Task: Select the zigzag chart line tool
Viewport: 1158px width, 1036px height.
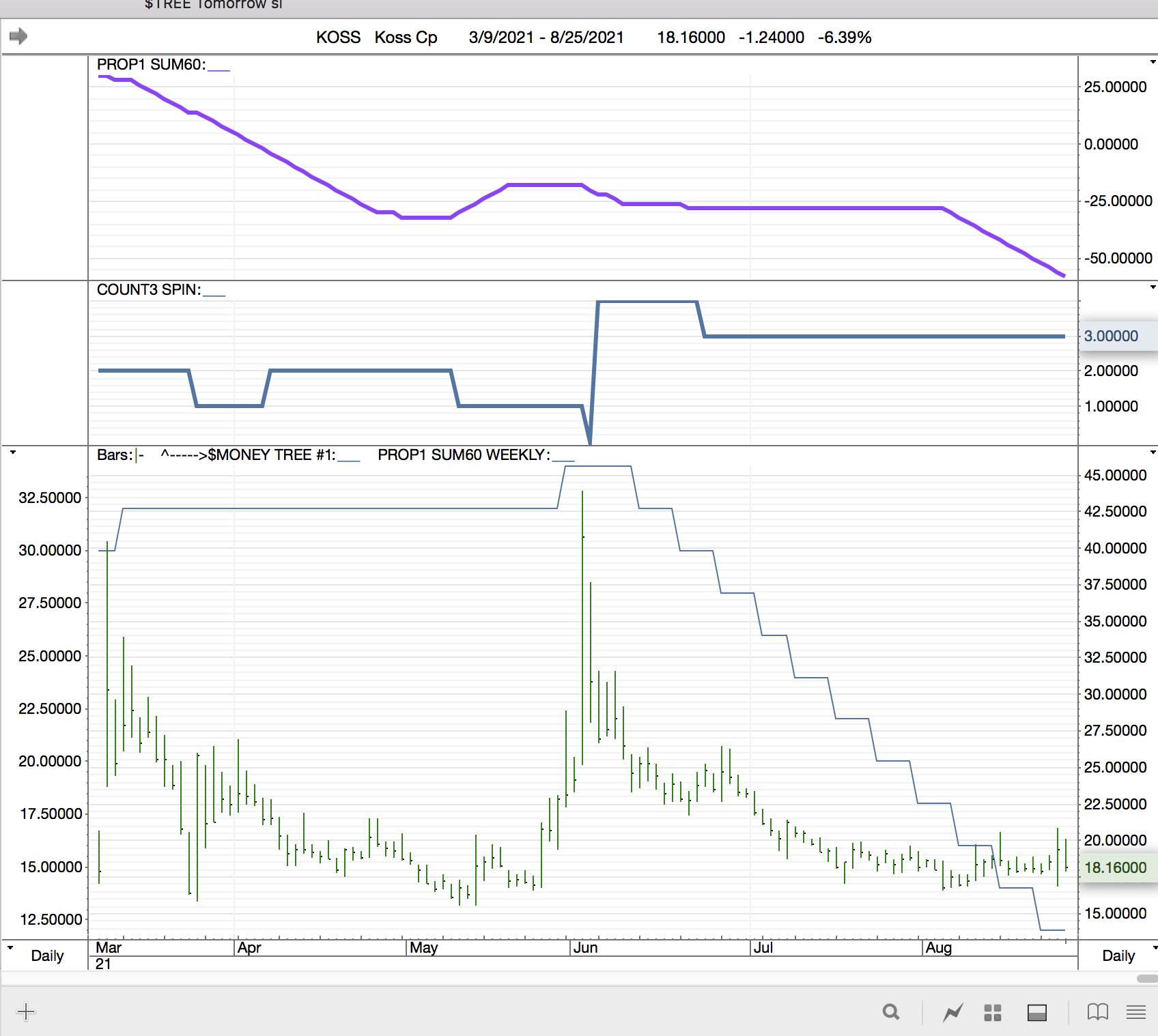Action: click(x=952, y=1012)
